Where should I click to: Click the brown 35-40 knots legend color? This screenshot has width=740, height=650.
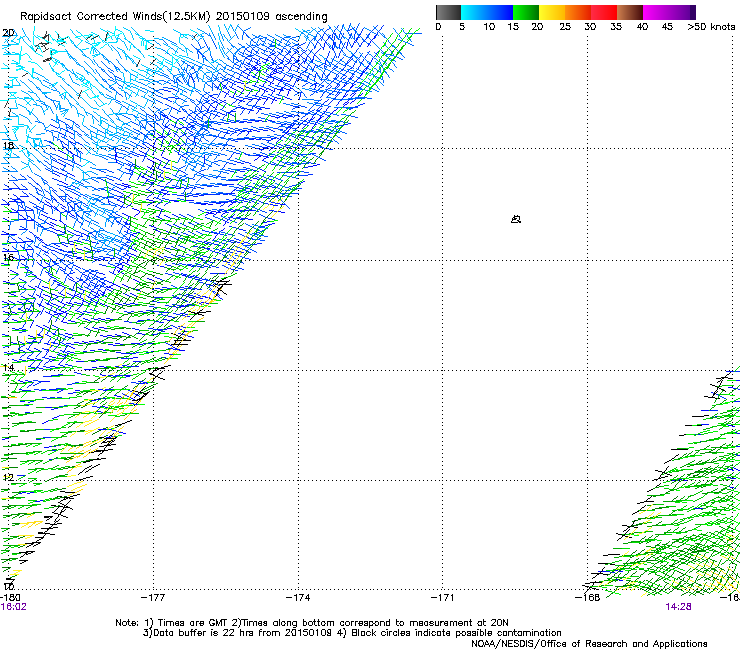click(630, 12)
